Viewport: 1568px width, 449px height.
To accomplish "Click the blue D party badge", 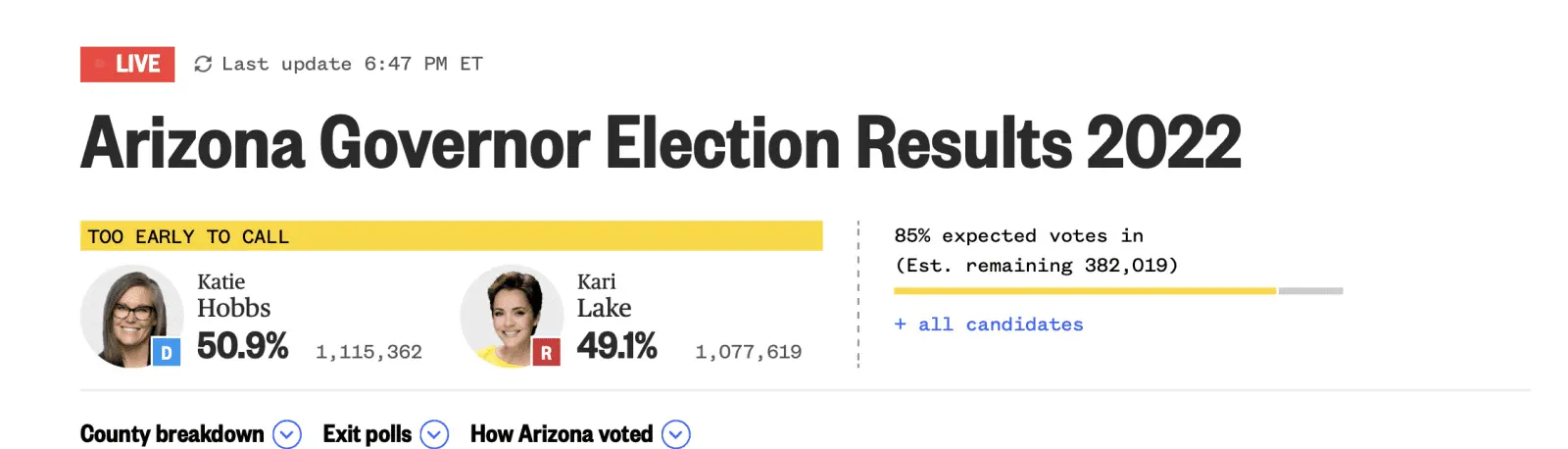I will point(166,353).
